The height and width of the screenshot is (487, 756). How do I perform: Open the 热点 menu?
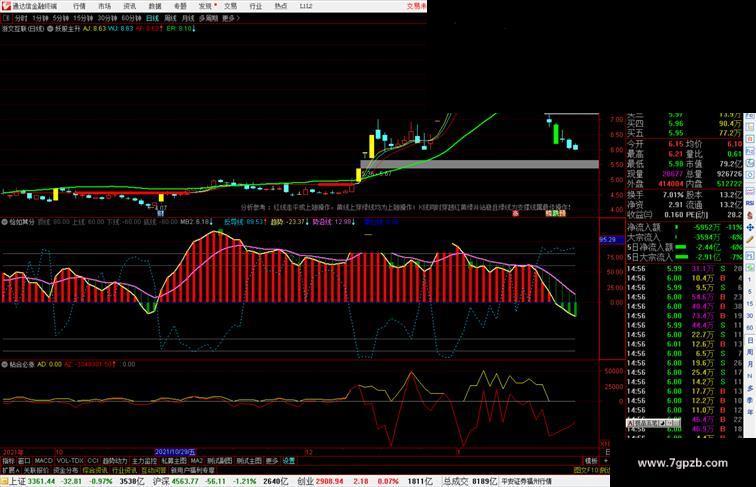[x=281, y=6]
